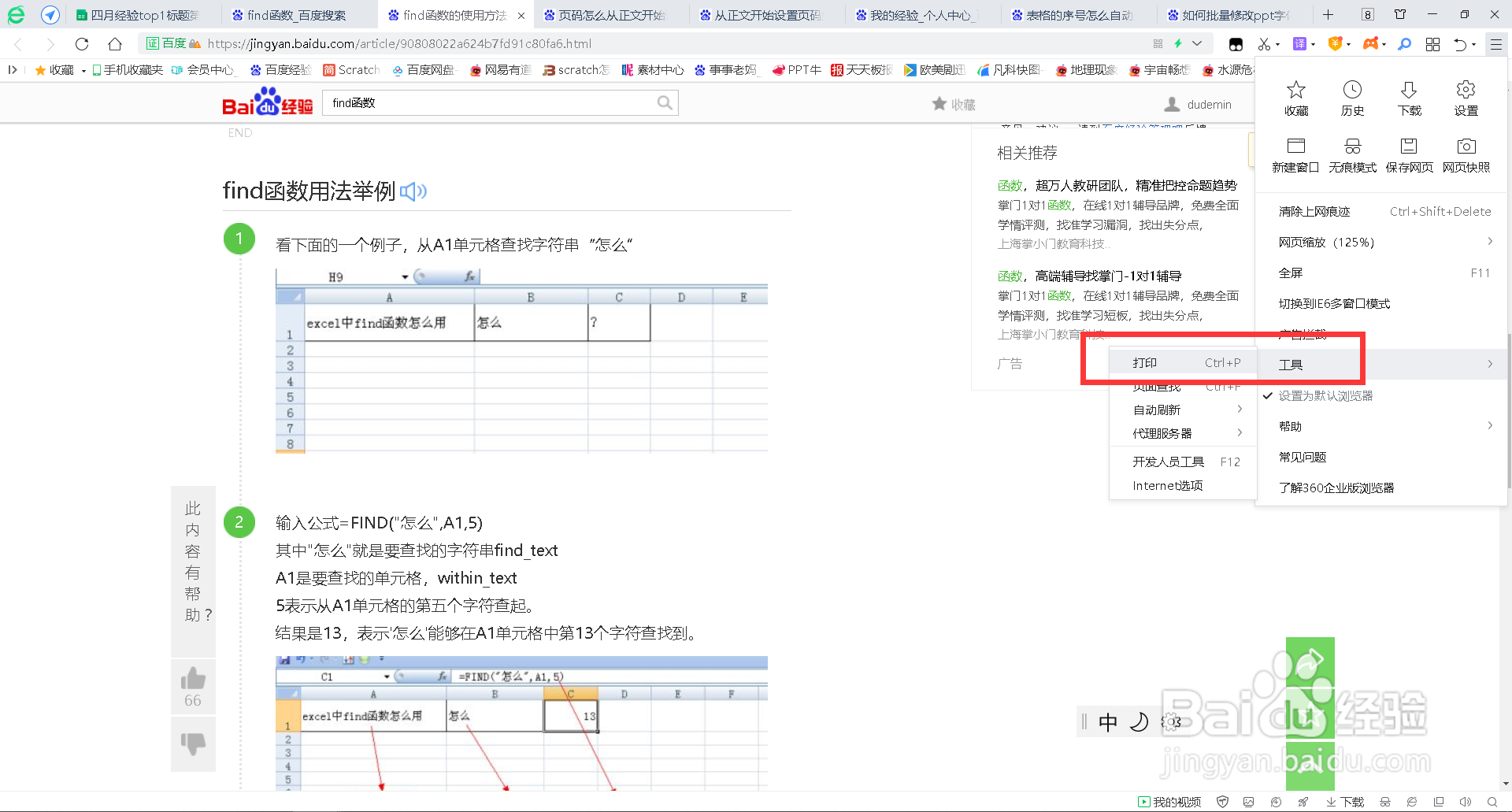The width and height of the screenshot is (1512, 812).
Task: Open the screenshot tool in the toolbar
Action: click(x=1264, y=44)
